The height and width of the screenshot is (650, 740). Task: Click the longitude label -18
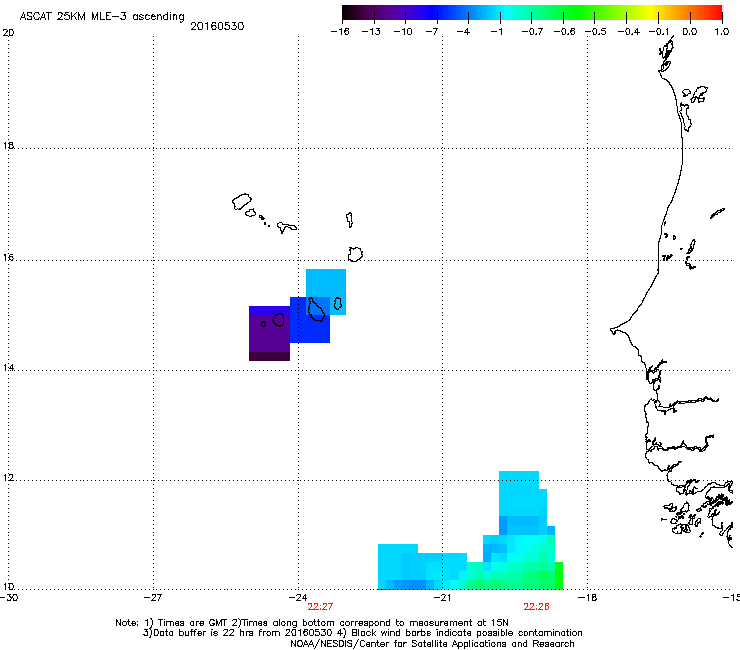587,598
